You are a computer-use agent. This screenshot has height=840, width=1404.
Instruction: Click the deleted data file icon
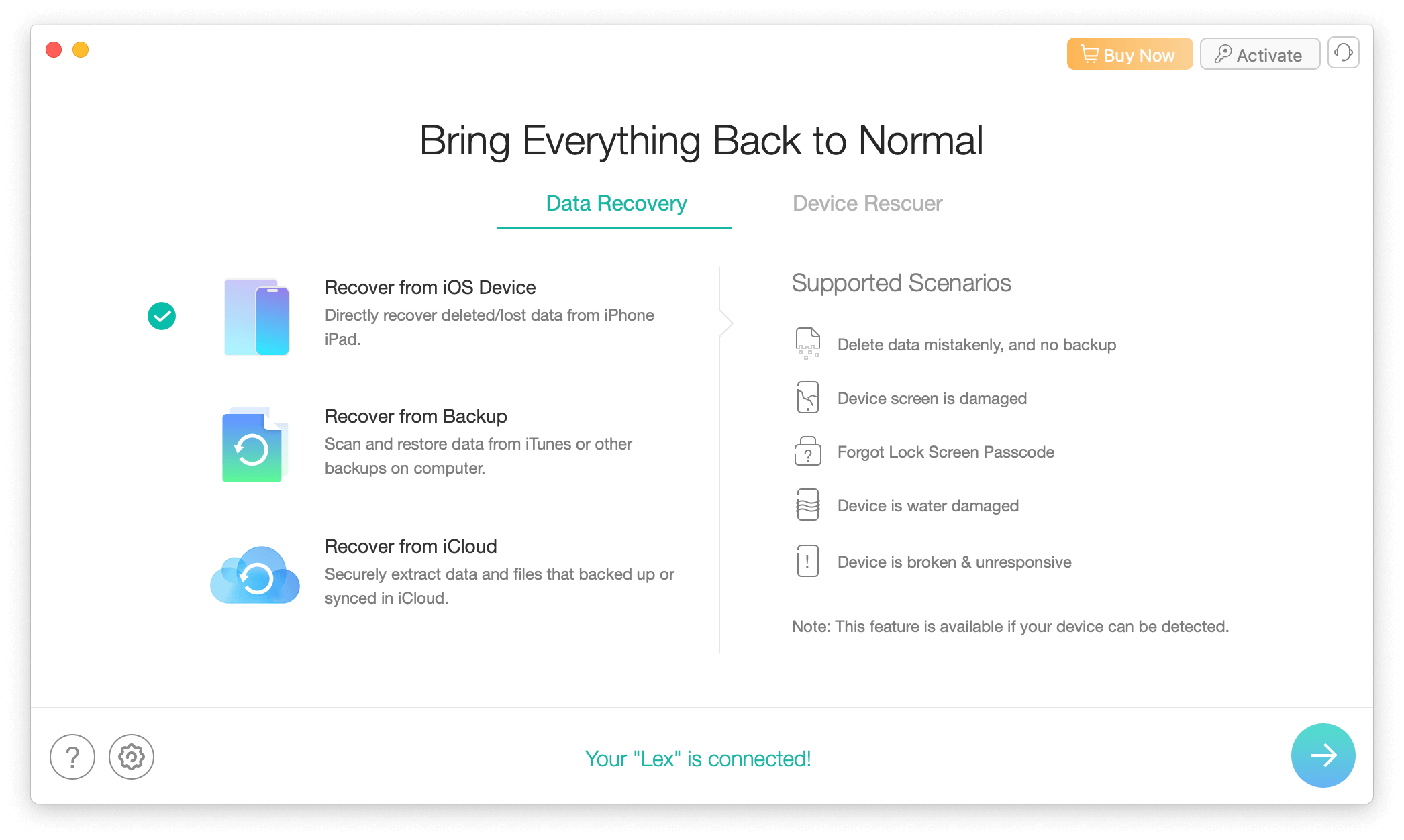[807, 344]
